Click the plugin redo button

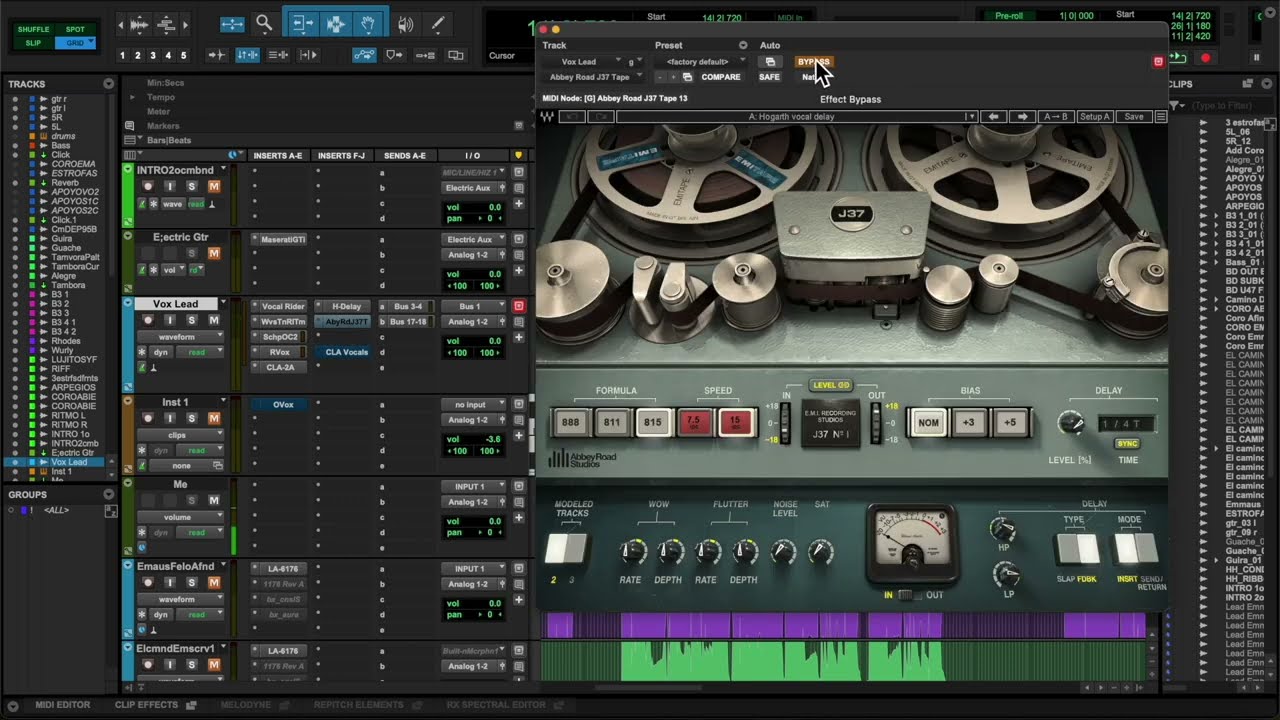point(601,117)
